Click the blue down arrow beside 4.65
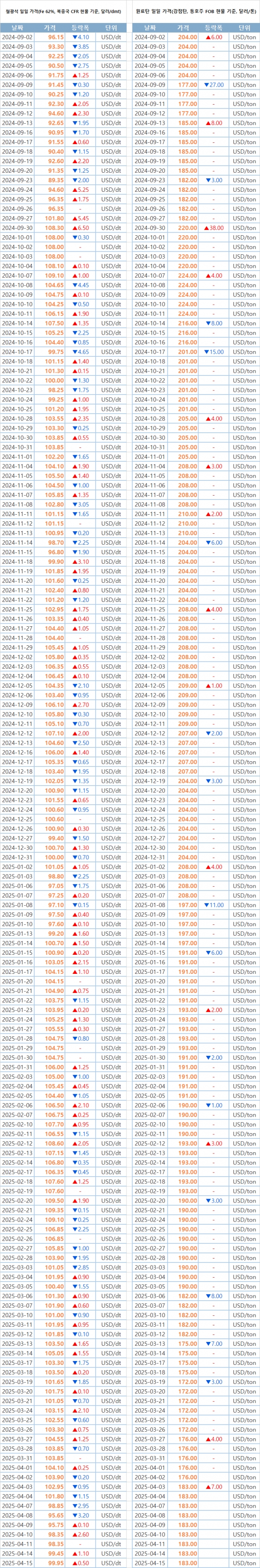 click(x=75, y=352)
